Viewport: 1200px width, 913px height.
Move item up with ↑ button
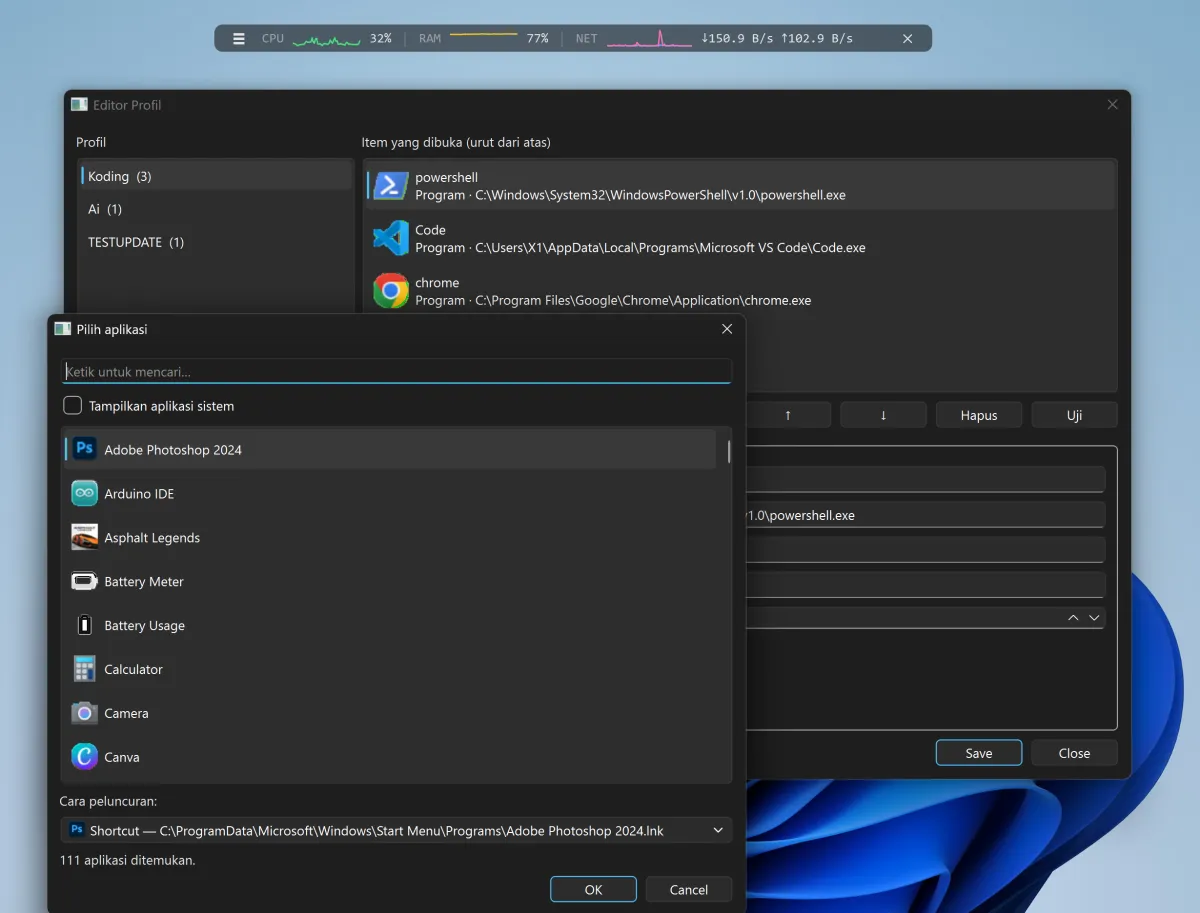point(788,415)
